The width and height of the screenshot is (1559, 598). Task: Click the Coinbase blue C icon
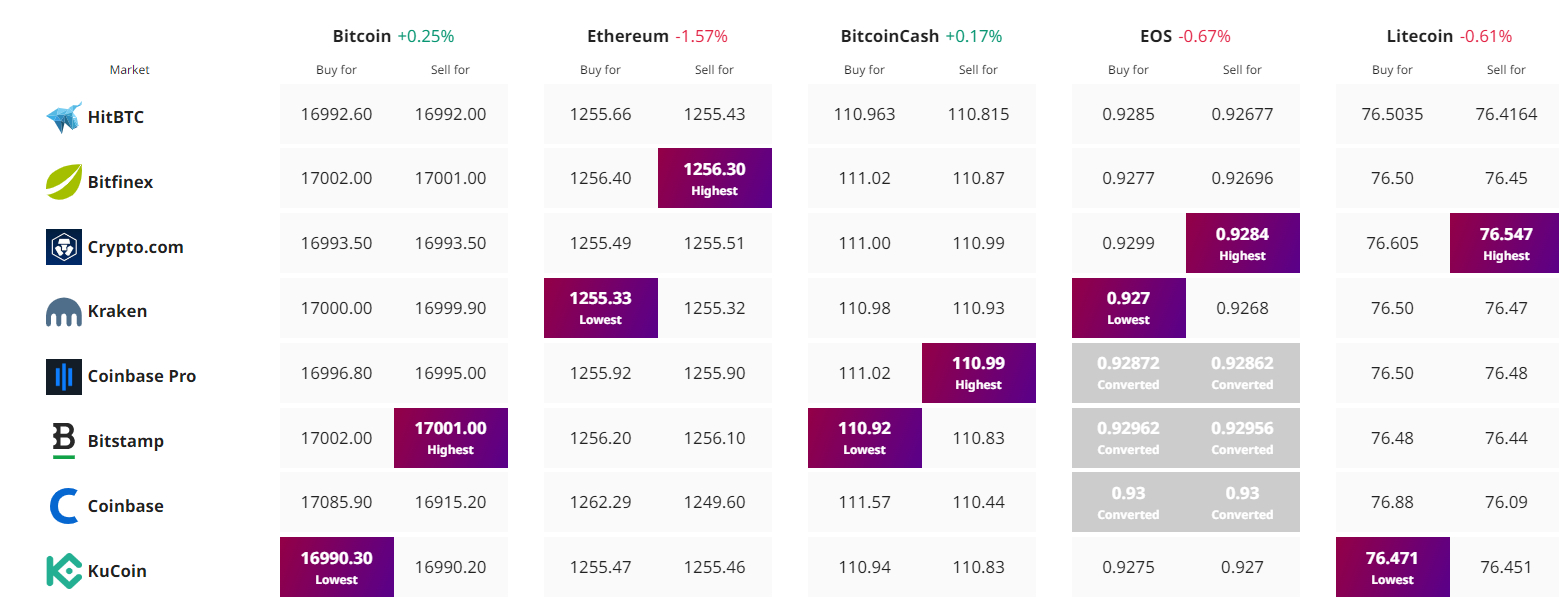point(64,506)
